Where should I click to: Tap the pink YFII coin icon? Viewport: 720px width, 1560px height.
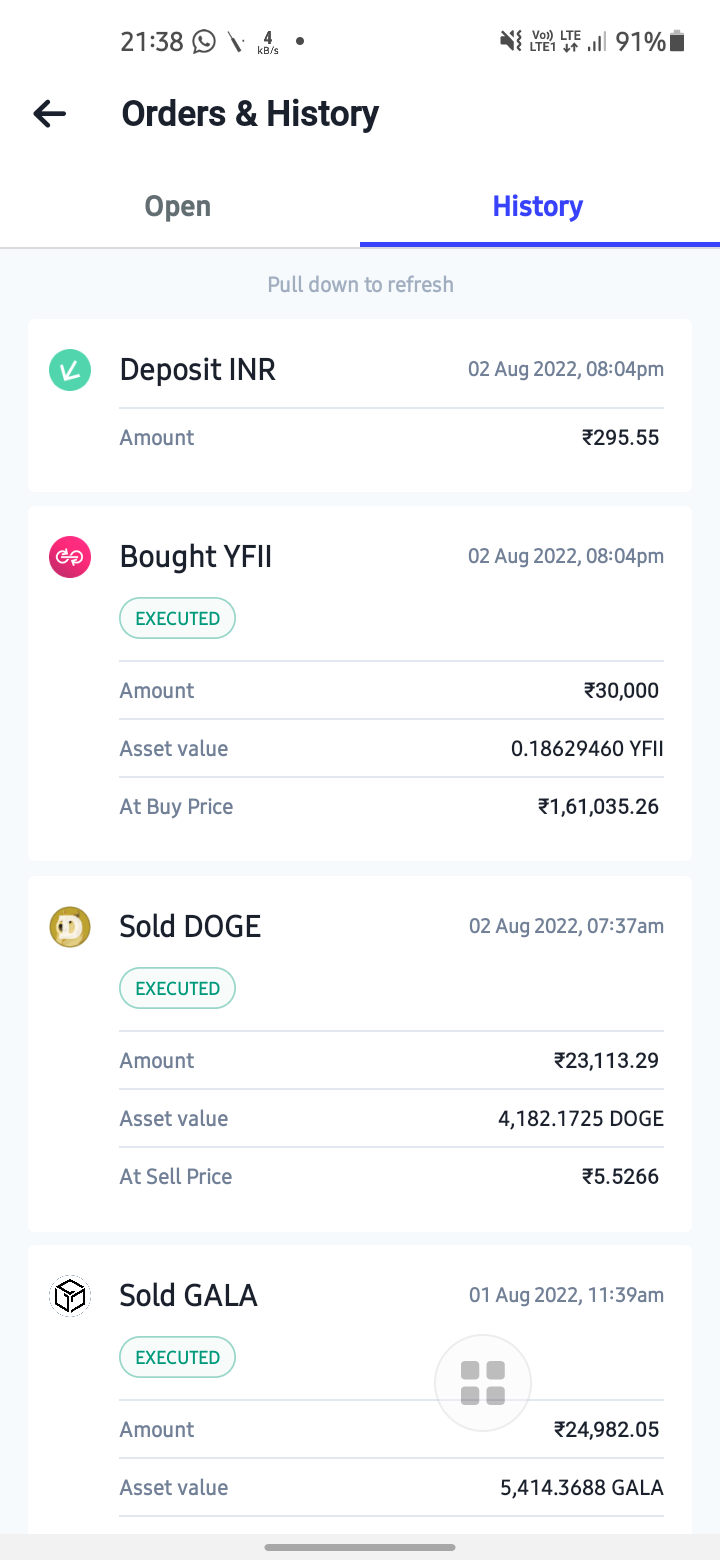(70, 557)
